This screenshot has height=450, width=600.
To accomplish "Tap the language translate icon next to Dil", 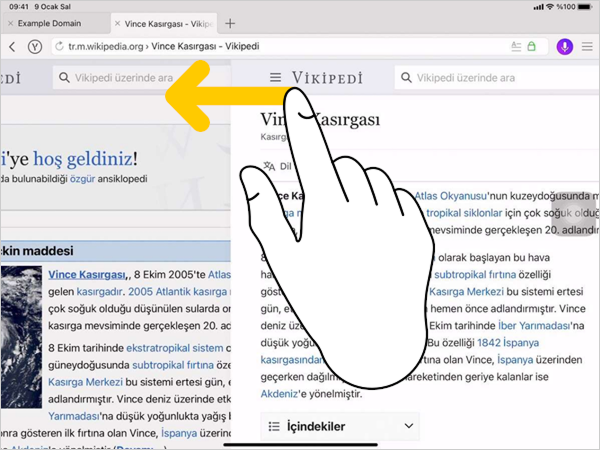I will coord(267,167).
